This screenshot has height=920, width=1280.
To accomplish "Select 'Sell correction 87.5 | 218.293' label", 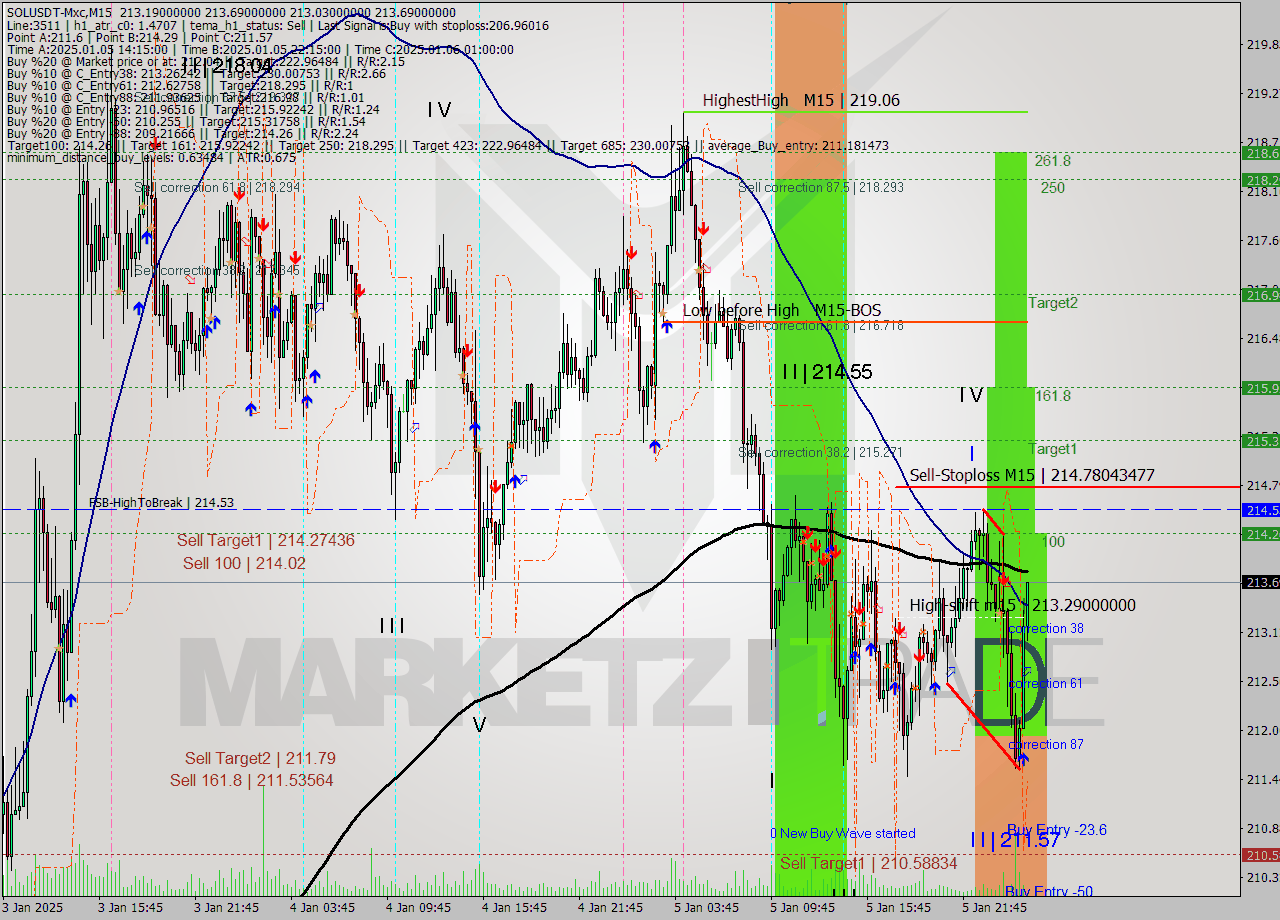I will pos(821,187).
